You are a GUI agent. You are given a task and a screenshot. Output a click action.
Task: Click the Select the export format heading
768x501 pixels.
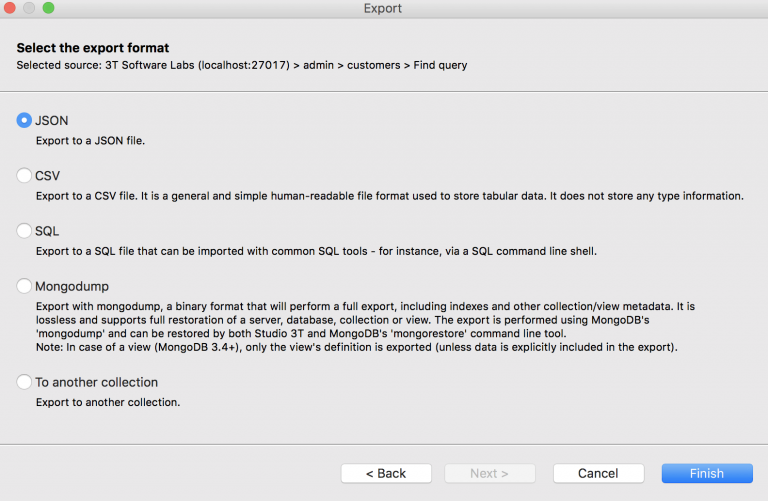[93, 48]
